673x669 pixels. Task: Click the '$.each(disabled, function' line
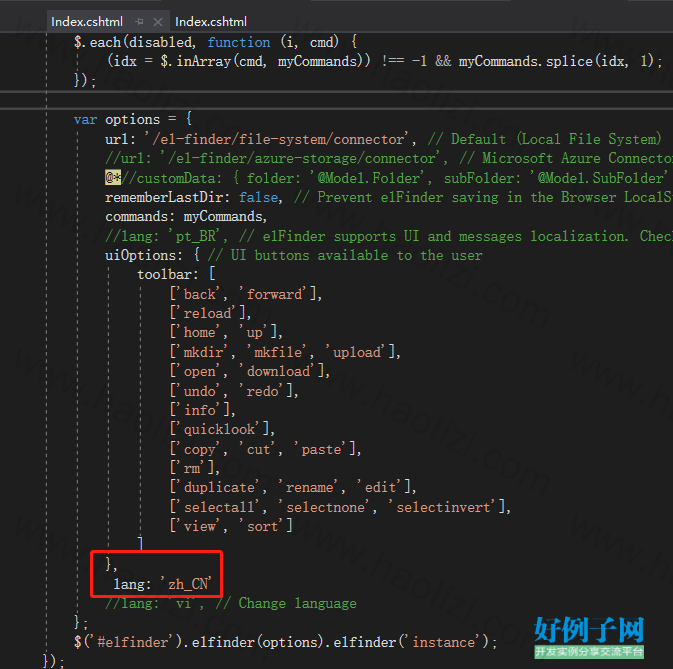click(x=215, y=42)
